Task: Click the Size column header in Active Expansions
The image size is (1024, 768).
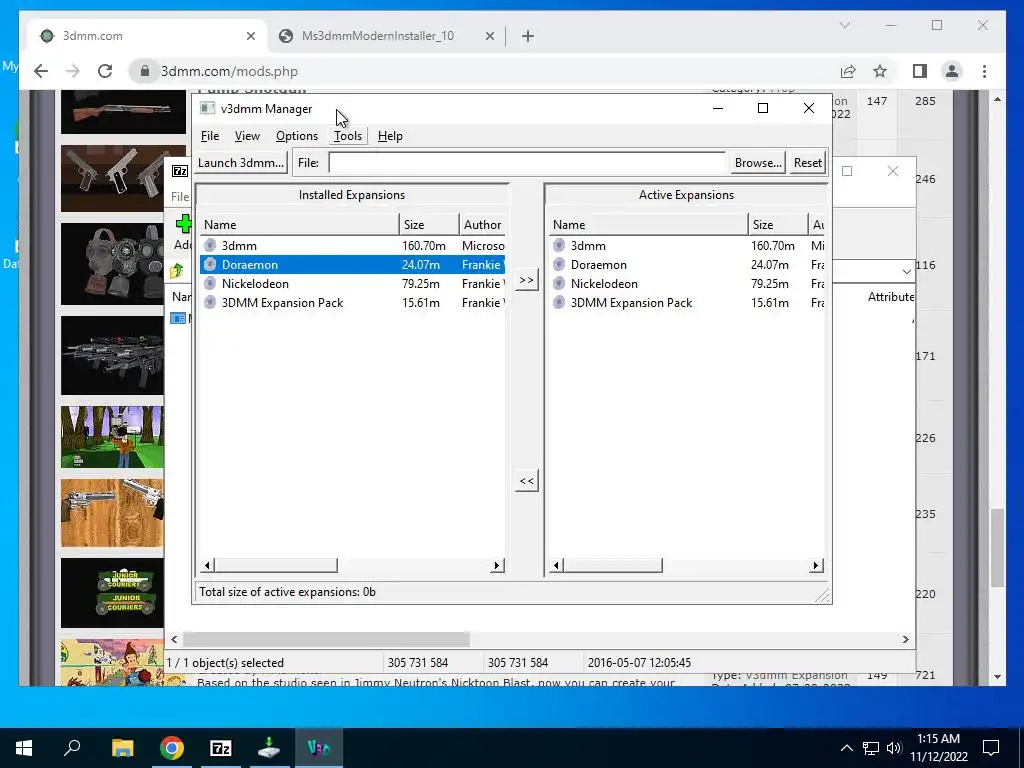Action: coord(778,225)
